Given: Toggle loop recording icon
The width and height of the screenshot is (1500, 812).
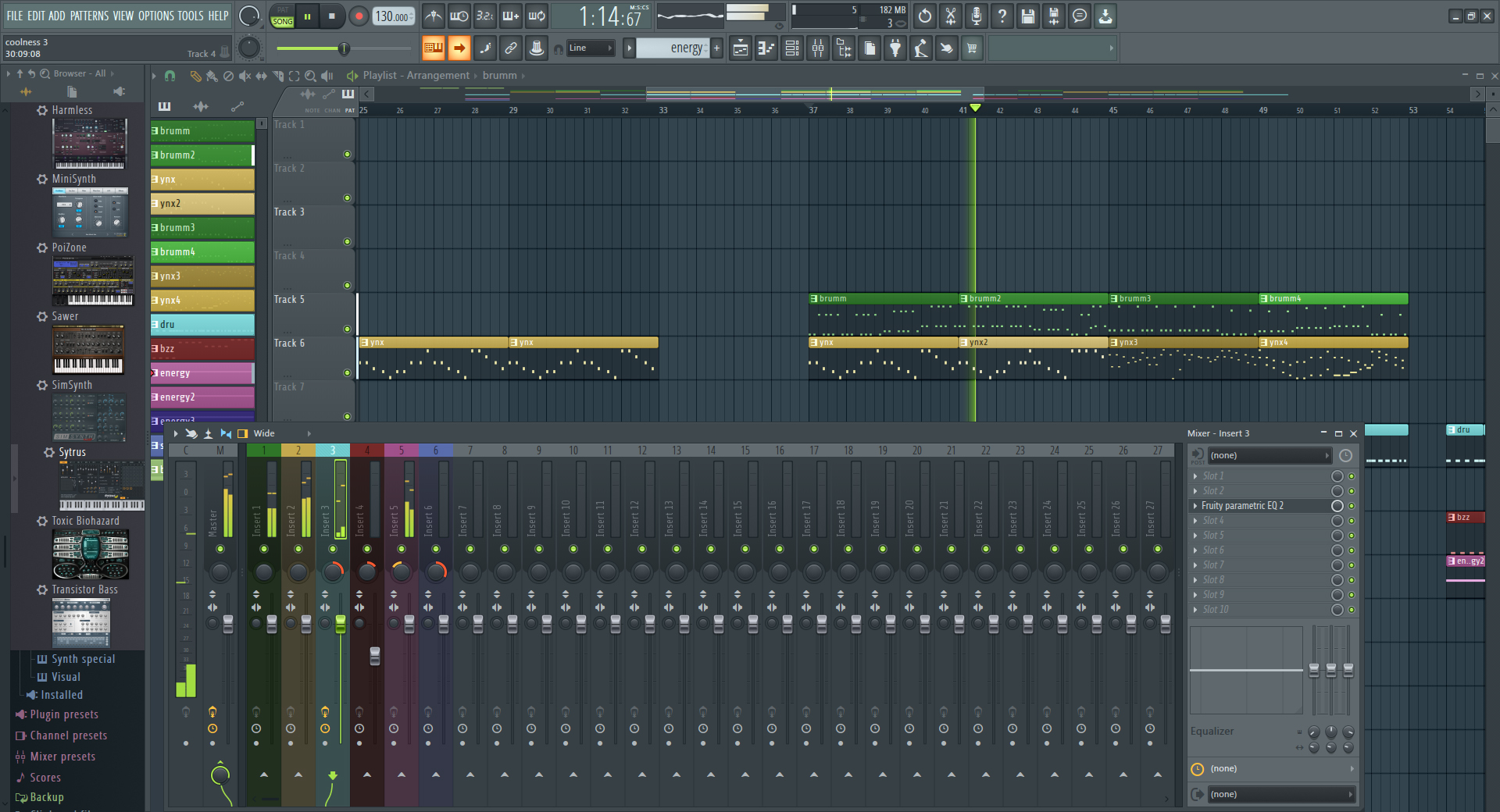Looking at the screenshot, I should [x=537, y=16].
